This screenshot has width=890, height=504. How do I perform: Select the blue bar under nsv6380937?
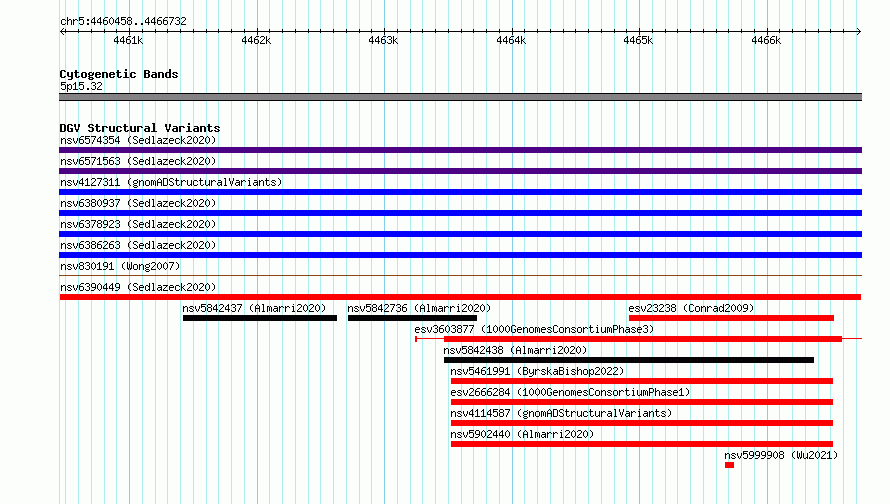pyautogui.click(x=460, y=213)
